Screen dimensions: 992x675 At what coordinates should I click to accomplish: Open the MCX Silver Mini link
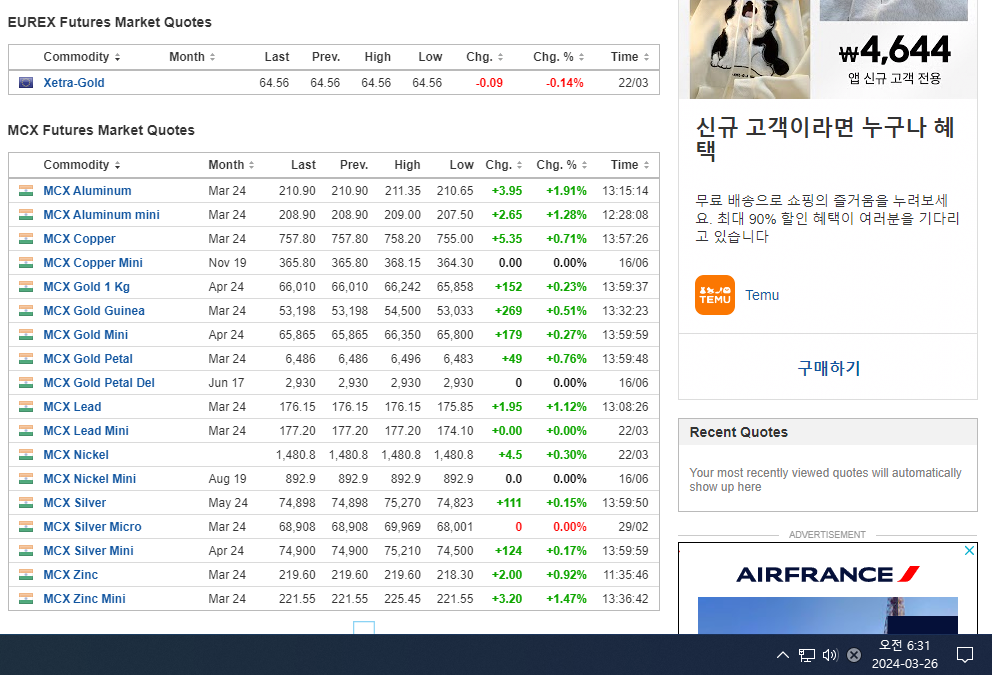point(88,551)
